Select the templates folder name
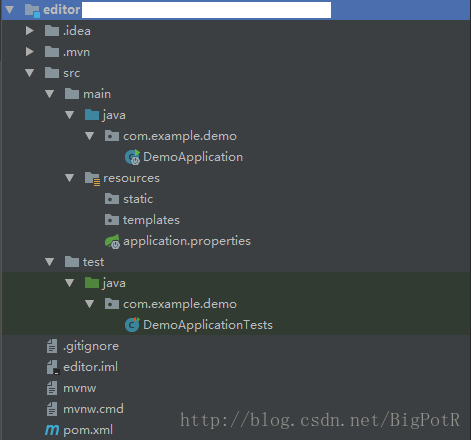 coord(151,220)
